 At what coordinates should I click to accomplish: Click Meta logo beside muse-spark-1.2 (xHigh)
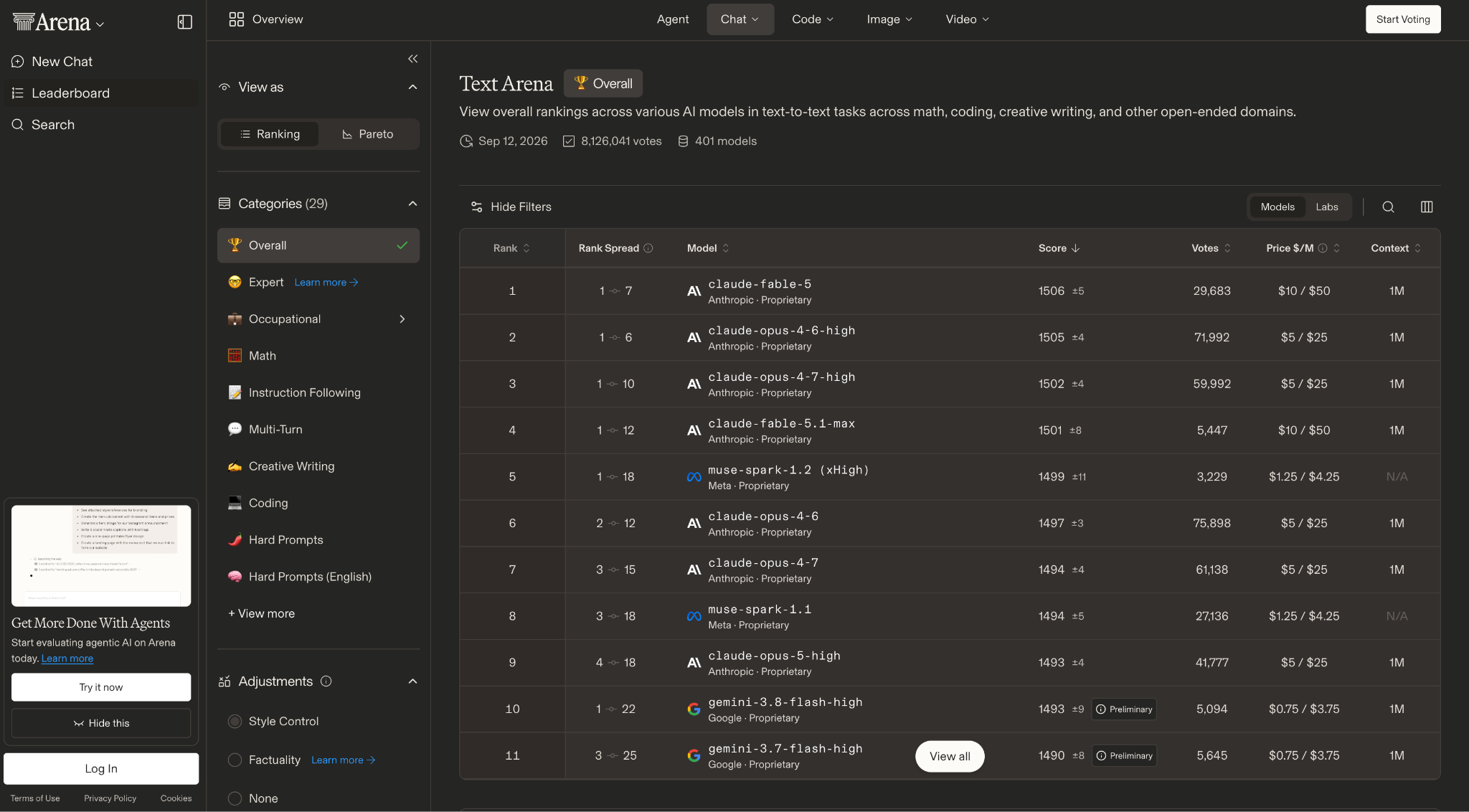[694, 477]
